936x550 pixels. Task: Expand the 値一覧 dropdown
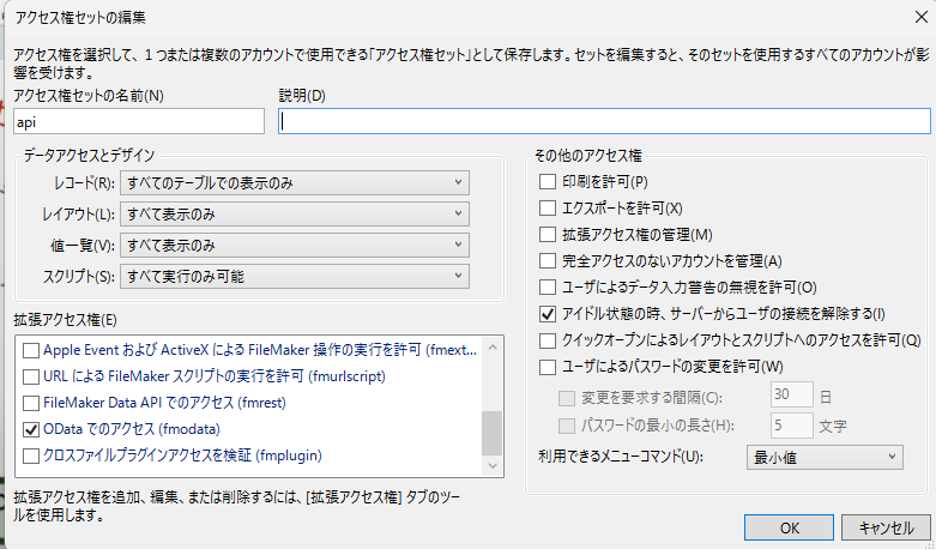[294, 245]
